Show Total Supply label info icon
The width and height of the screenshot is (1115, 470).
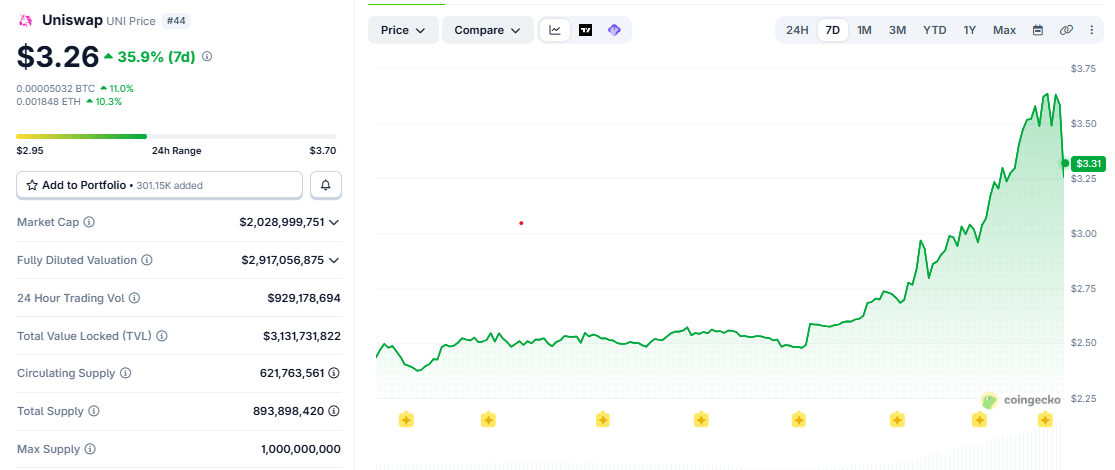click(x=94, y=411)
